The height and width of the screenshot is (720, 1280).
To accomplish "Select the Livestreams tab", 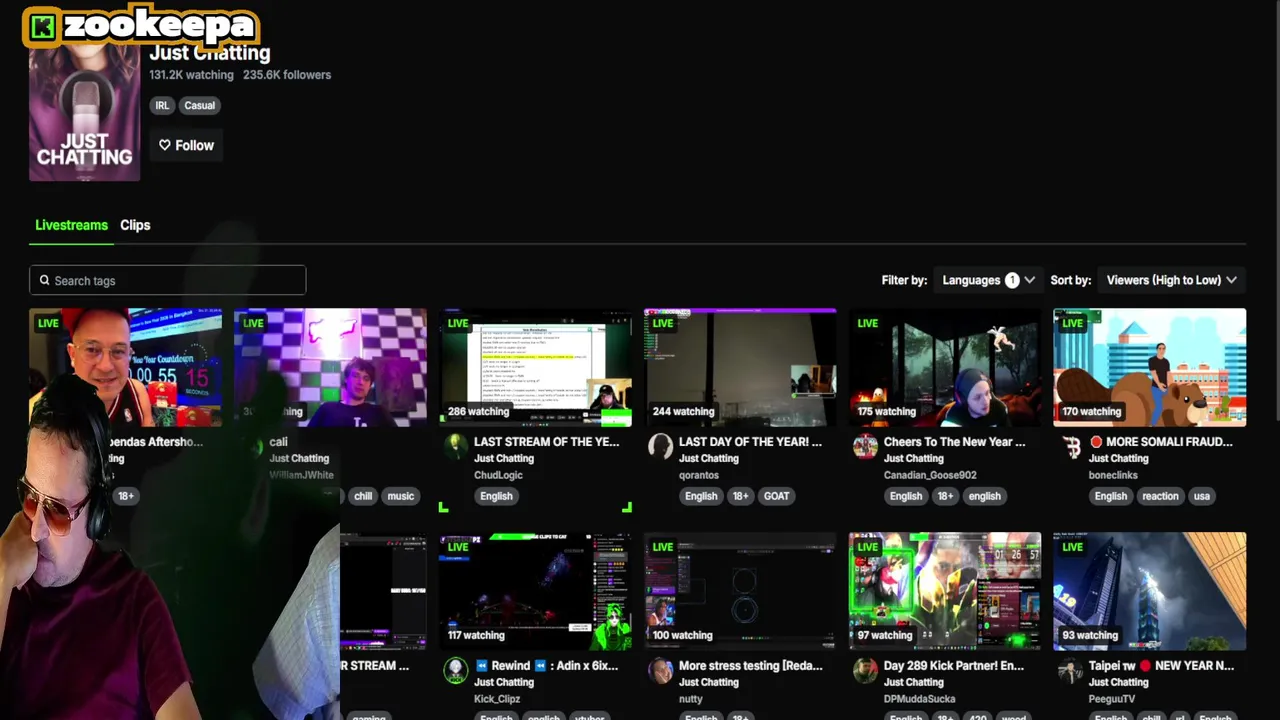I will tap(71, 225).
